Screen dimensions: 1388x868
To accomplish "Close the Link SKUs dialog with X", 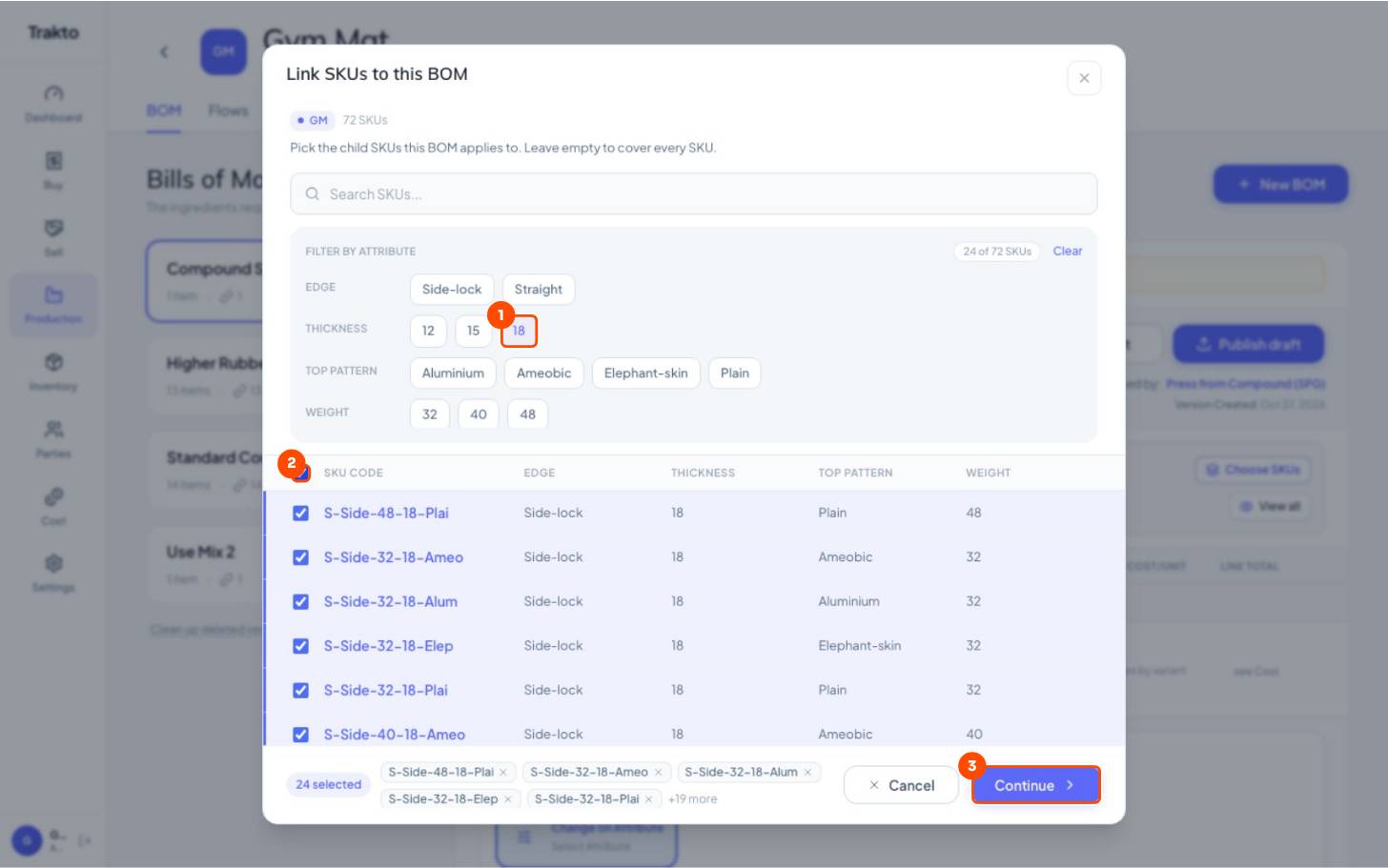I will tap(1084, 78).
